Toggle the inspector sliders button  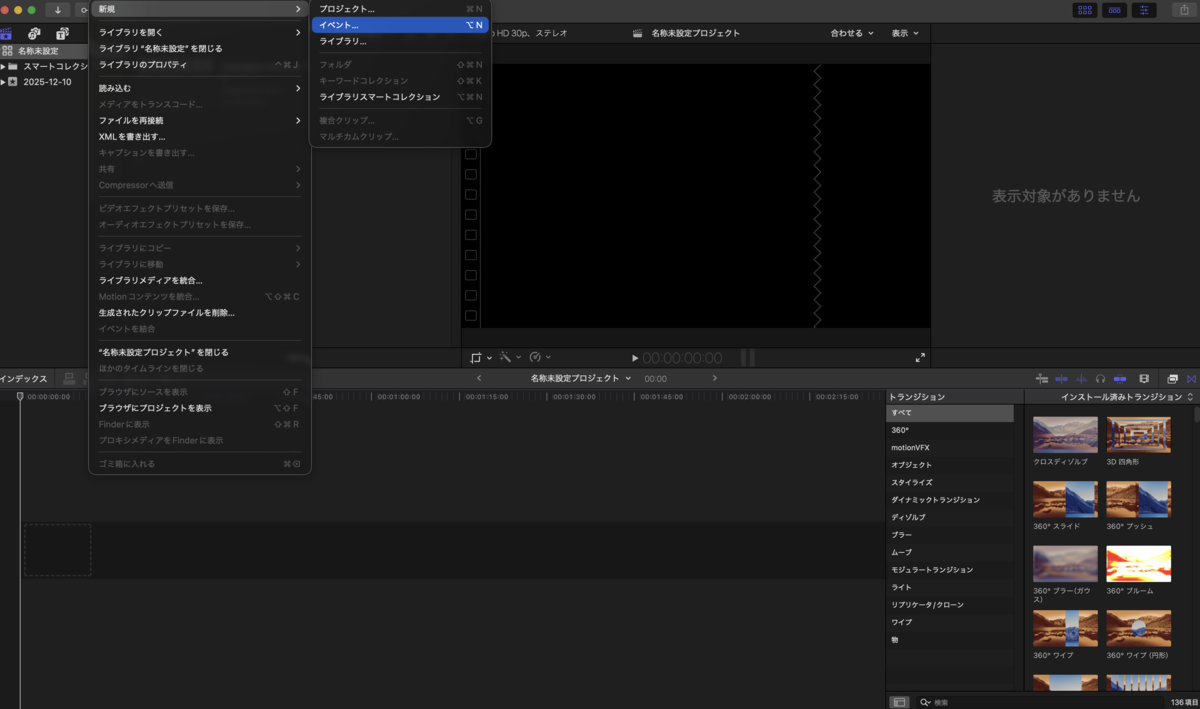pos(1145,9)
